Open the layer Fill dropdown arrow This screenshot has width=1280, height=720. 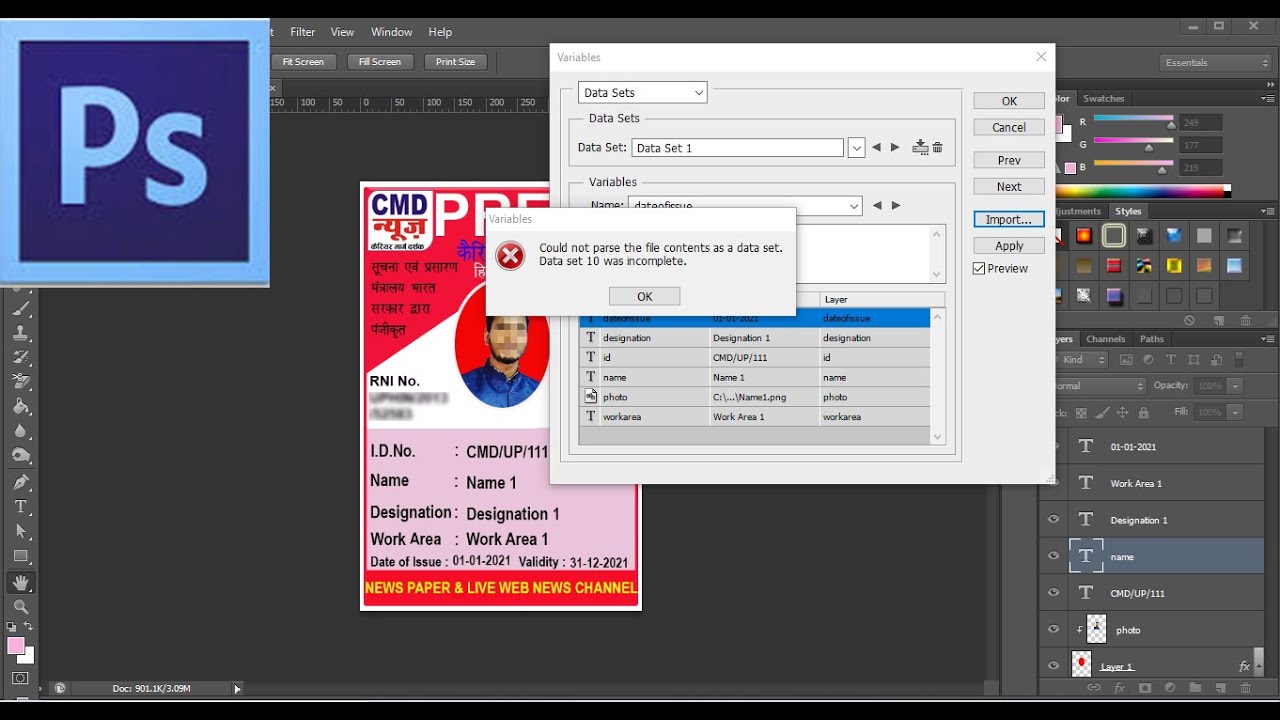1237,412
